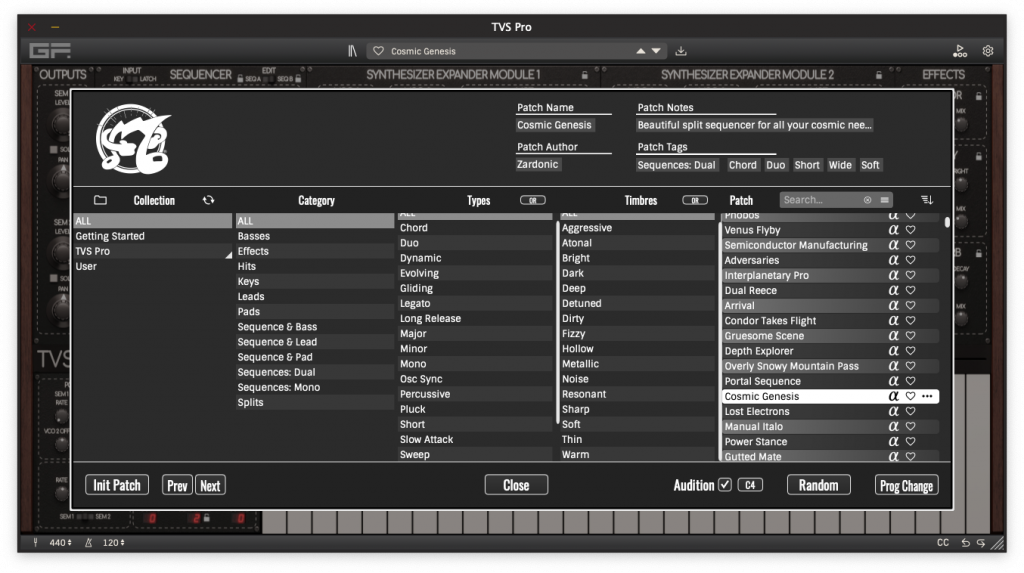Load next patch with top bar down arrow
The height and width of the screenshot is (573, 1024).
point(656,51)
